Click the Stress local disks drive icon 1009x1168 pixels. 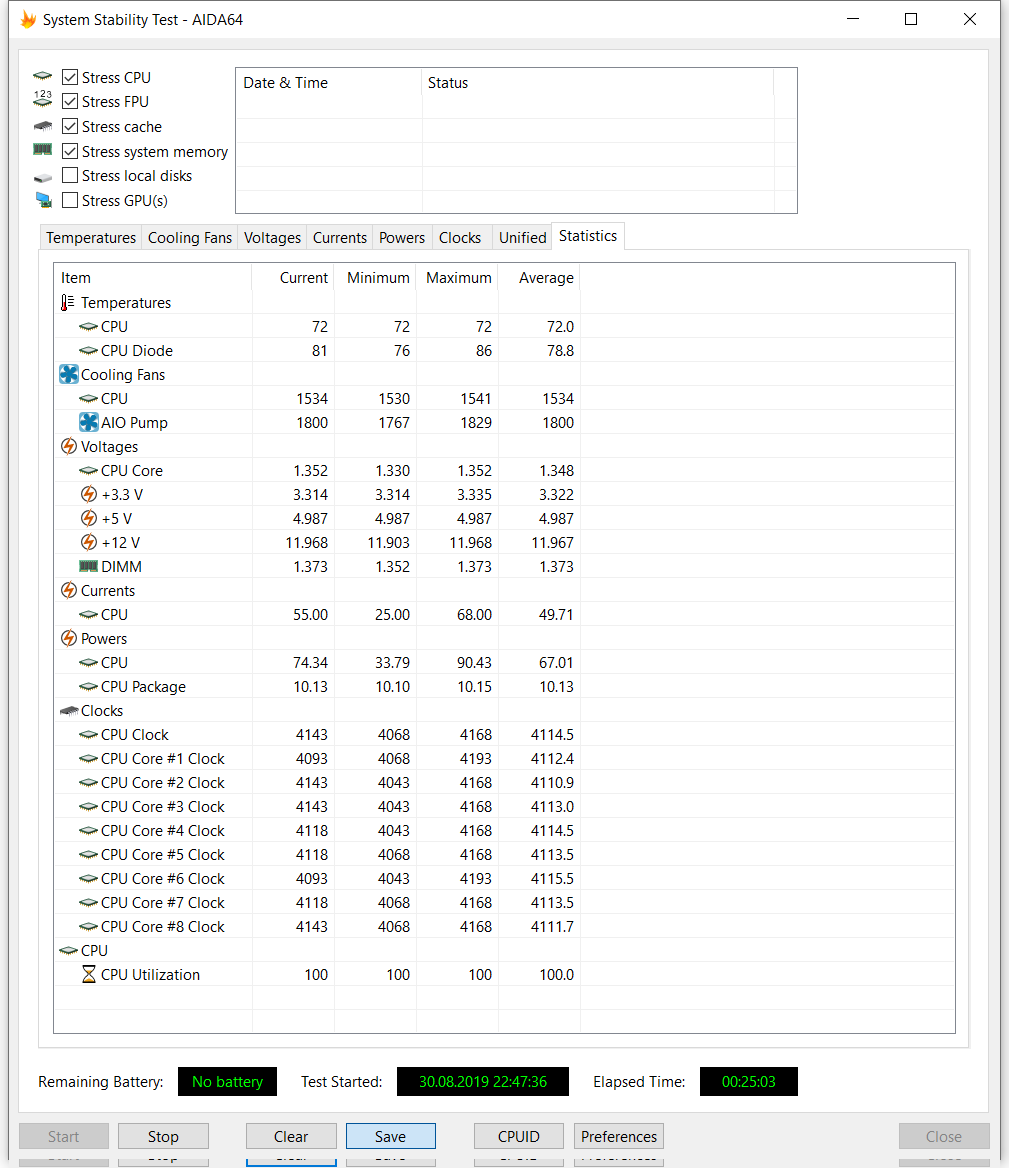(x=42, y=177)
